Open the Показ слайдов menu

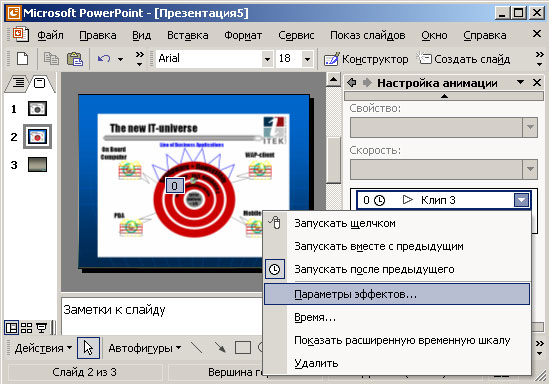pos(368,35)
